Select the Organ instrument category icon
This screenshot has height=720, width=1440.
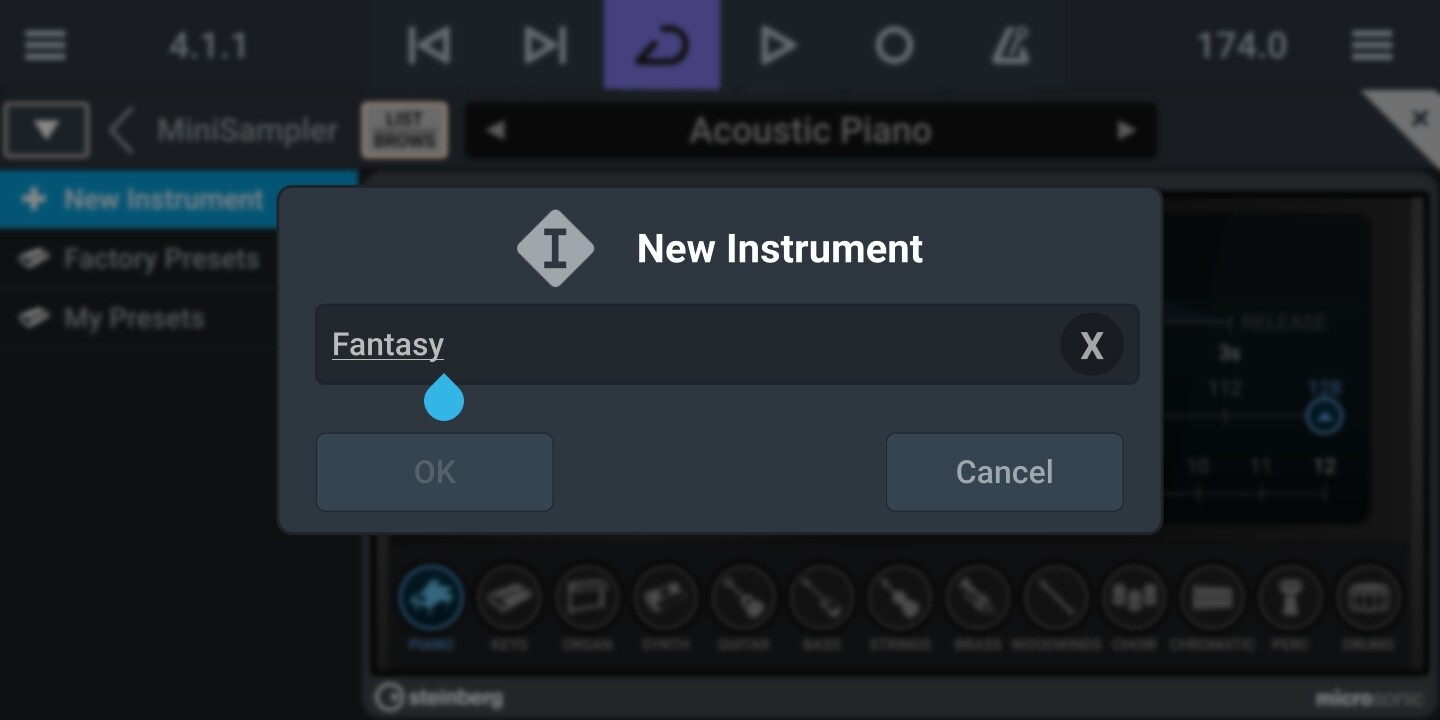(587, 599)
